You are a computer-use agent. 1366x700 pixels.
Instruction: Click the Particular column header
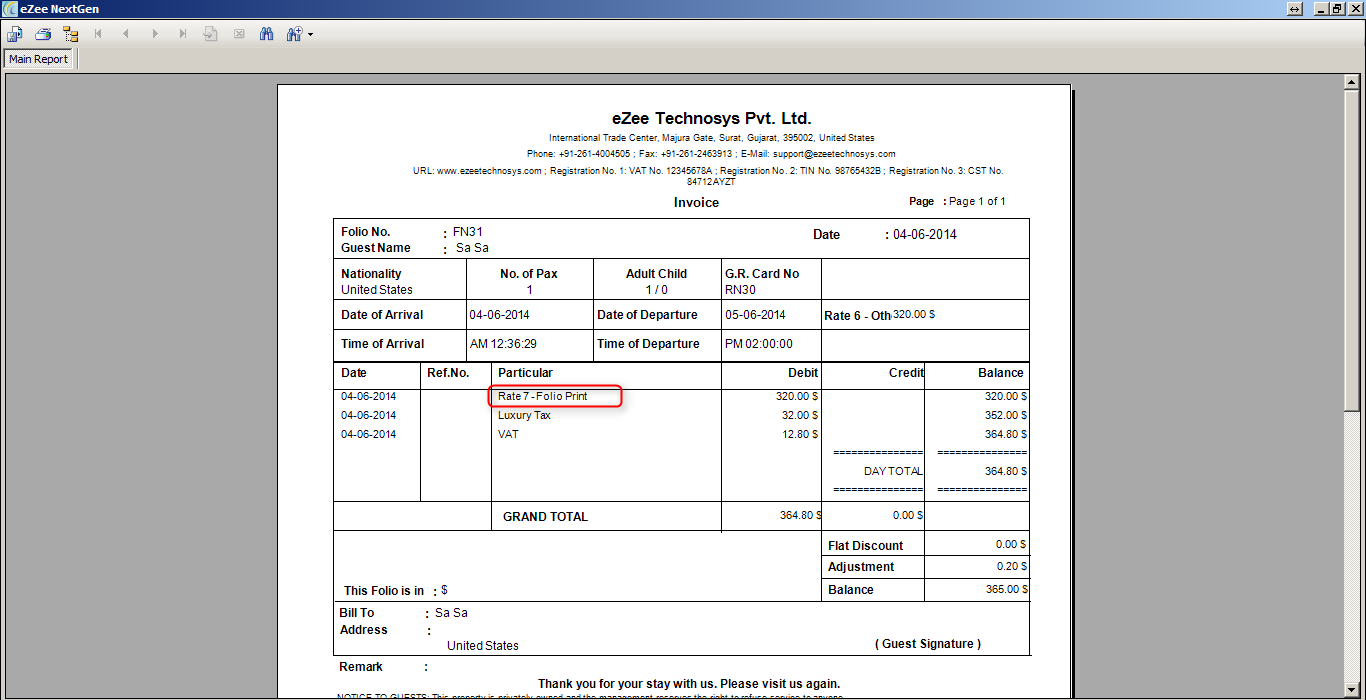pos(525,372)
